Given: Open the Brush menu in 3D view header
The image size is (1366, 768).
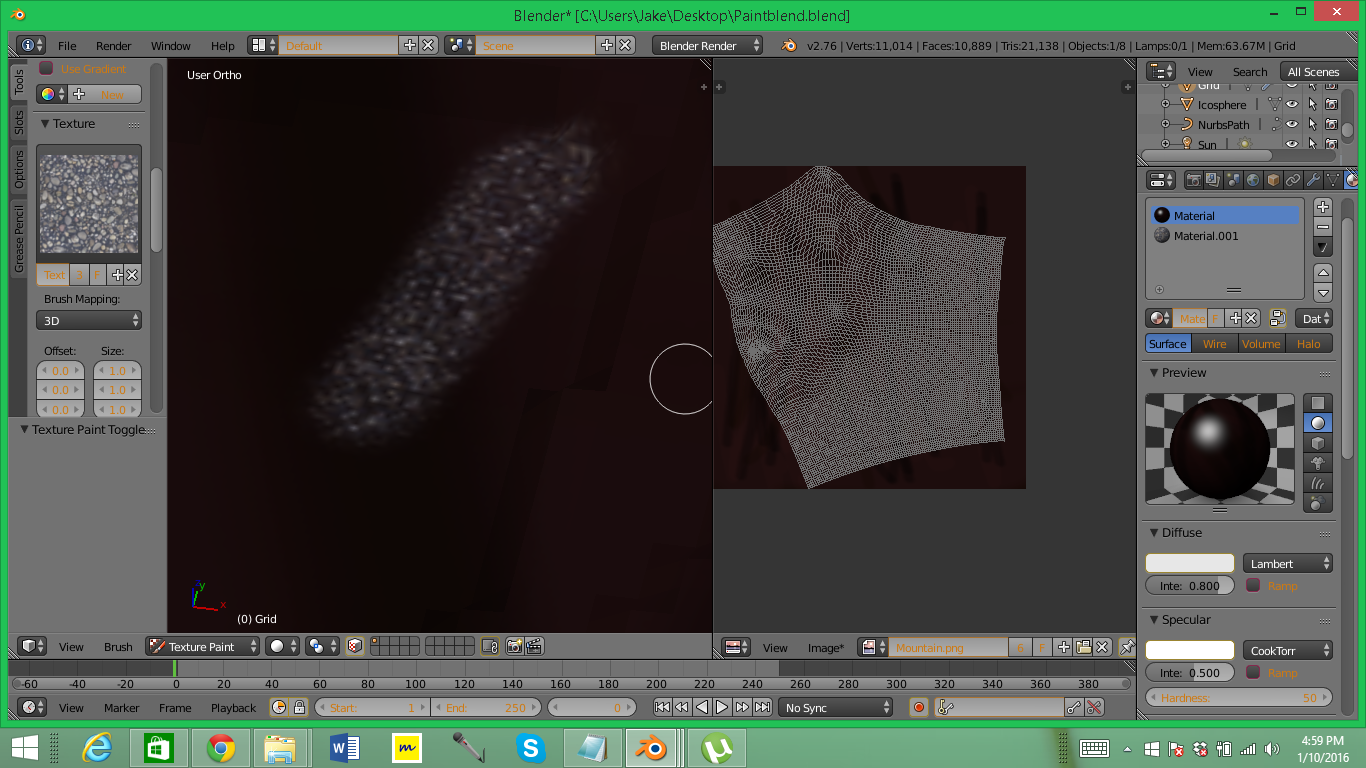Looking at the screenshot, I should [118, 647].
